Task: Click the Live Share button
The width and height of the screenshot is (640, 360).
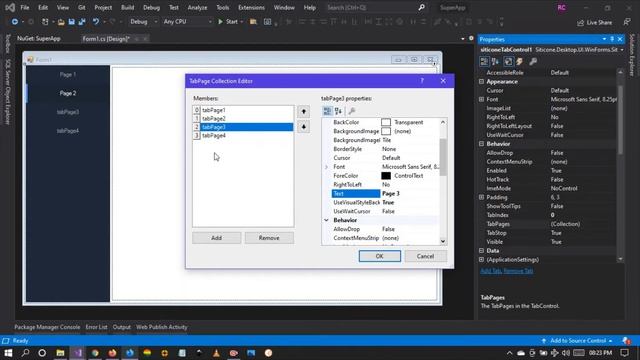Action: click(x=594, y=22)
